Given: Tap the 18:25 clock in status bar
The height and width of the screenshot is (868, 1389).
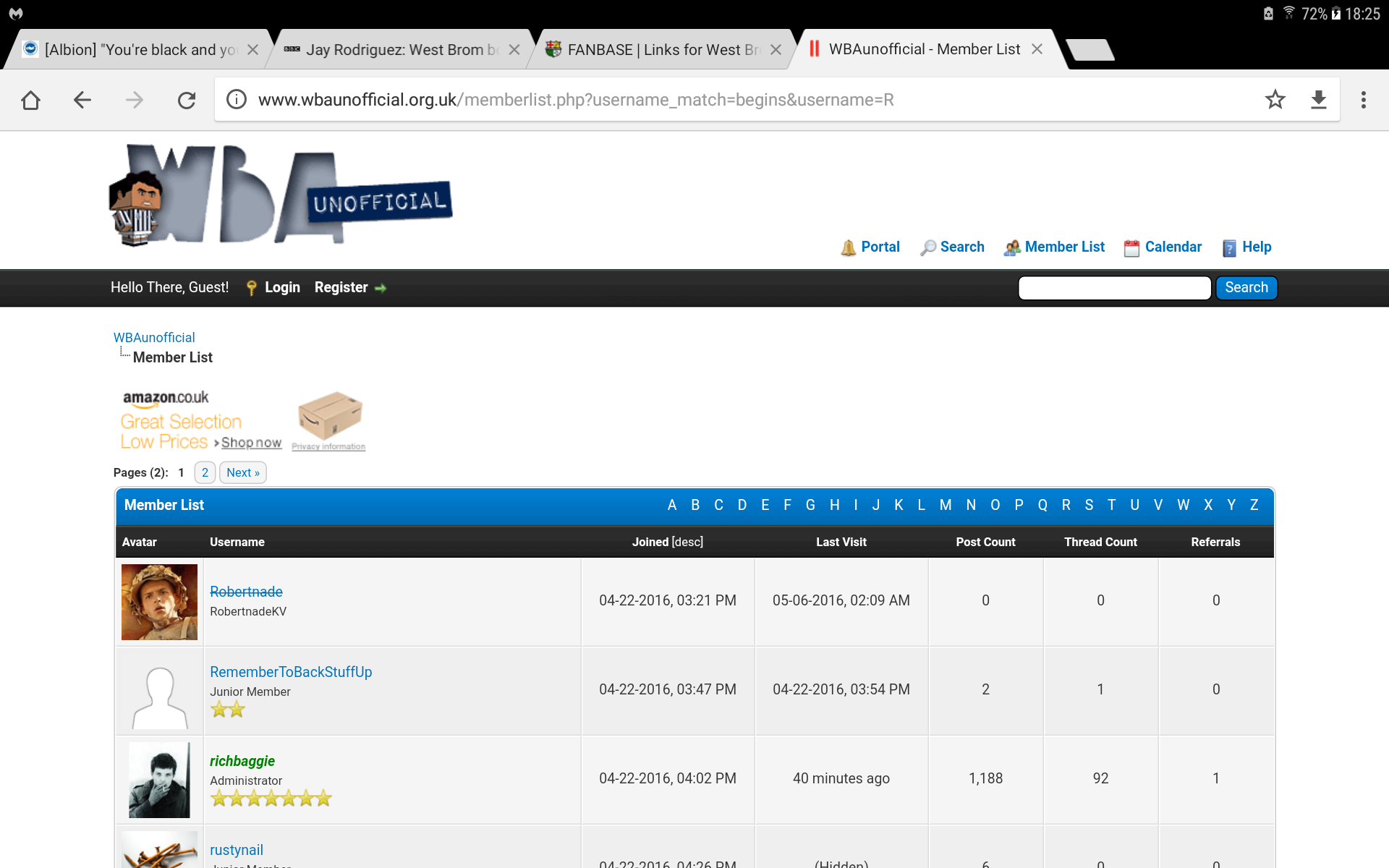Looking at the screenshot, I should coord(1363,14).
